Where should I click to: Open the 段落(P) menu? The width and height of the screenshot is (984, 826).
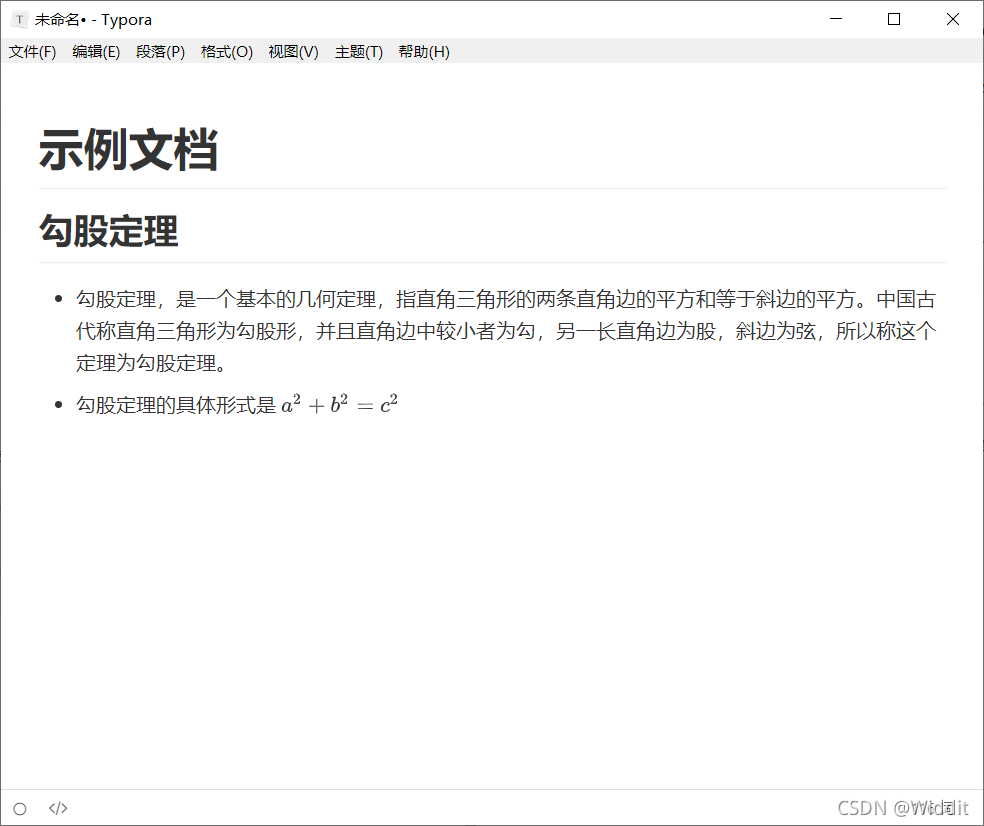[x=160, y=52]
